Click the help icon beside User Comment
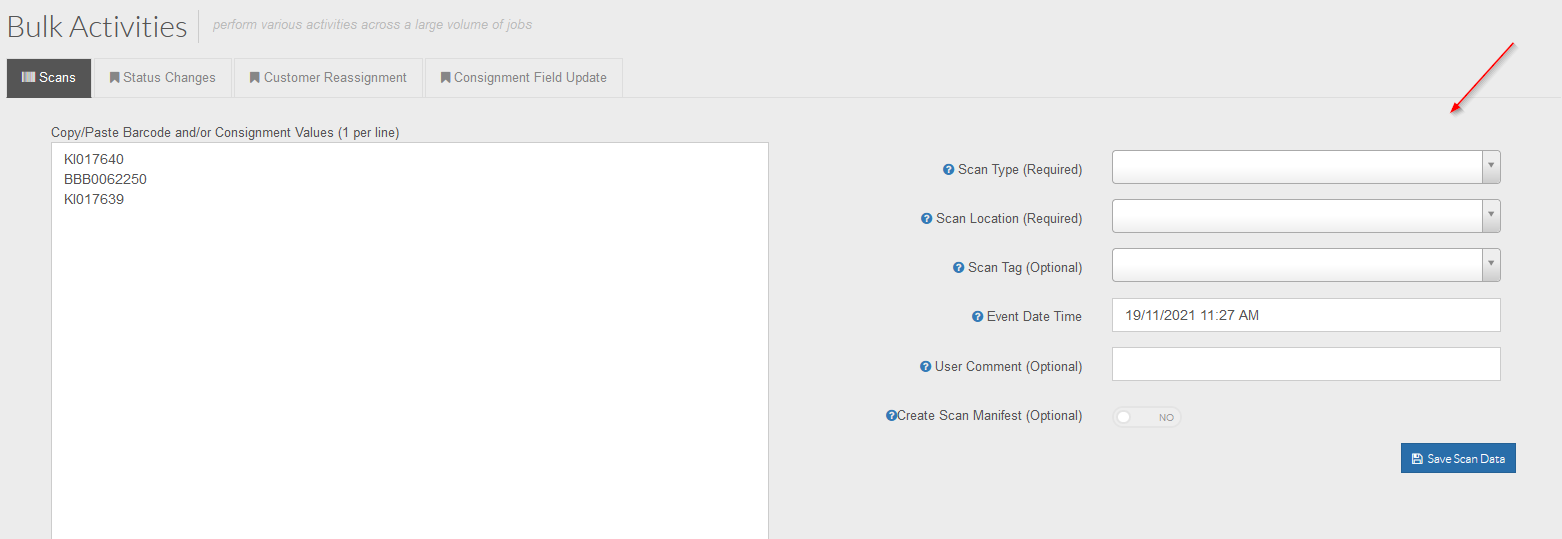This screenshot has height=539, width=1562. click(925, 367)
